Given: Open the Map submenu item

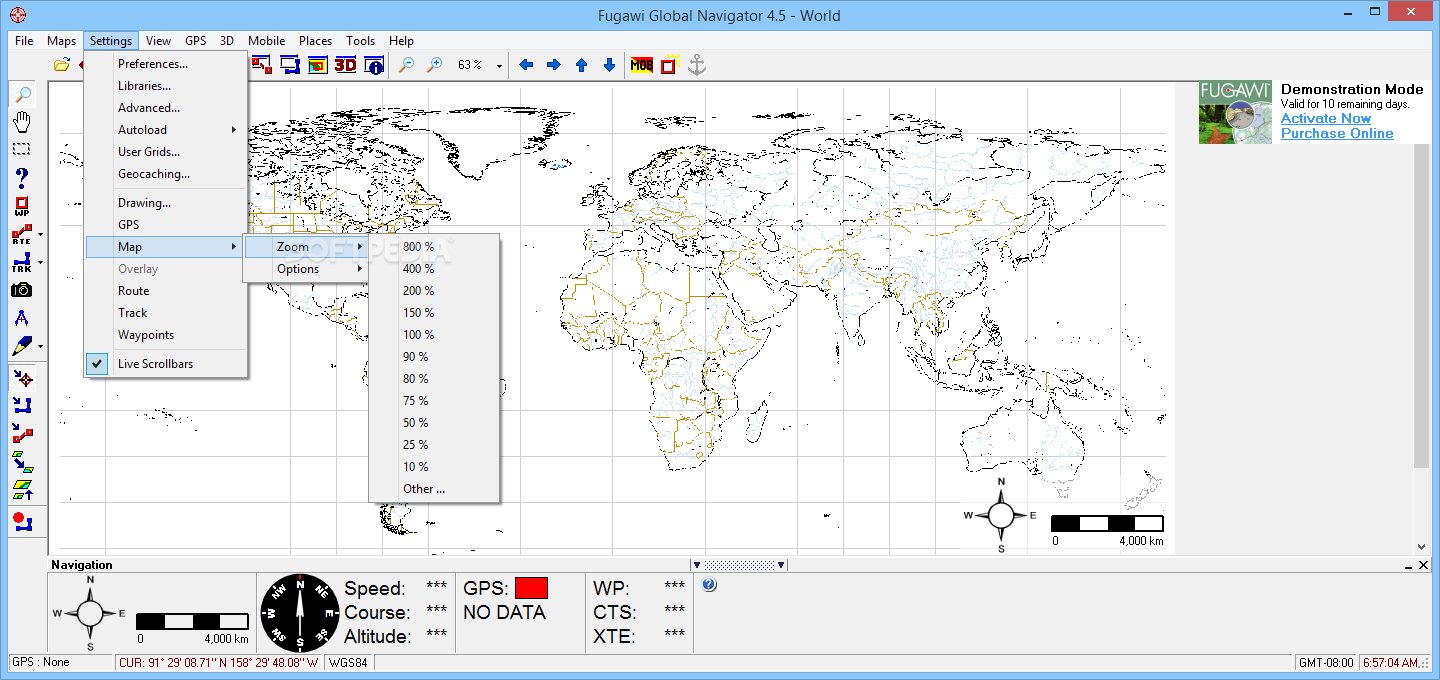Looking at the screenshot, I should click(165, 247).
